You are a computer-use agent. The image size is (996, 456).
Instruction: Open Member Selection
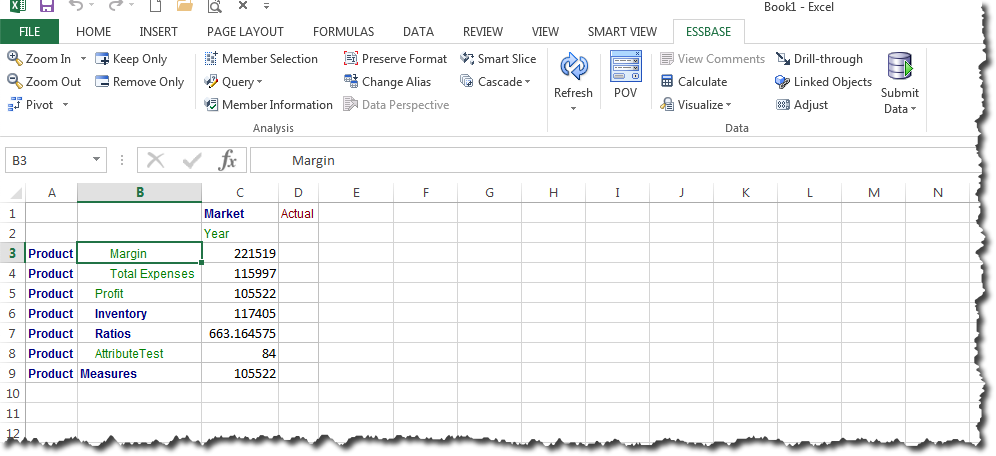[x=260, y=58]
